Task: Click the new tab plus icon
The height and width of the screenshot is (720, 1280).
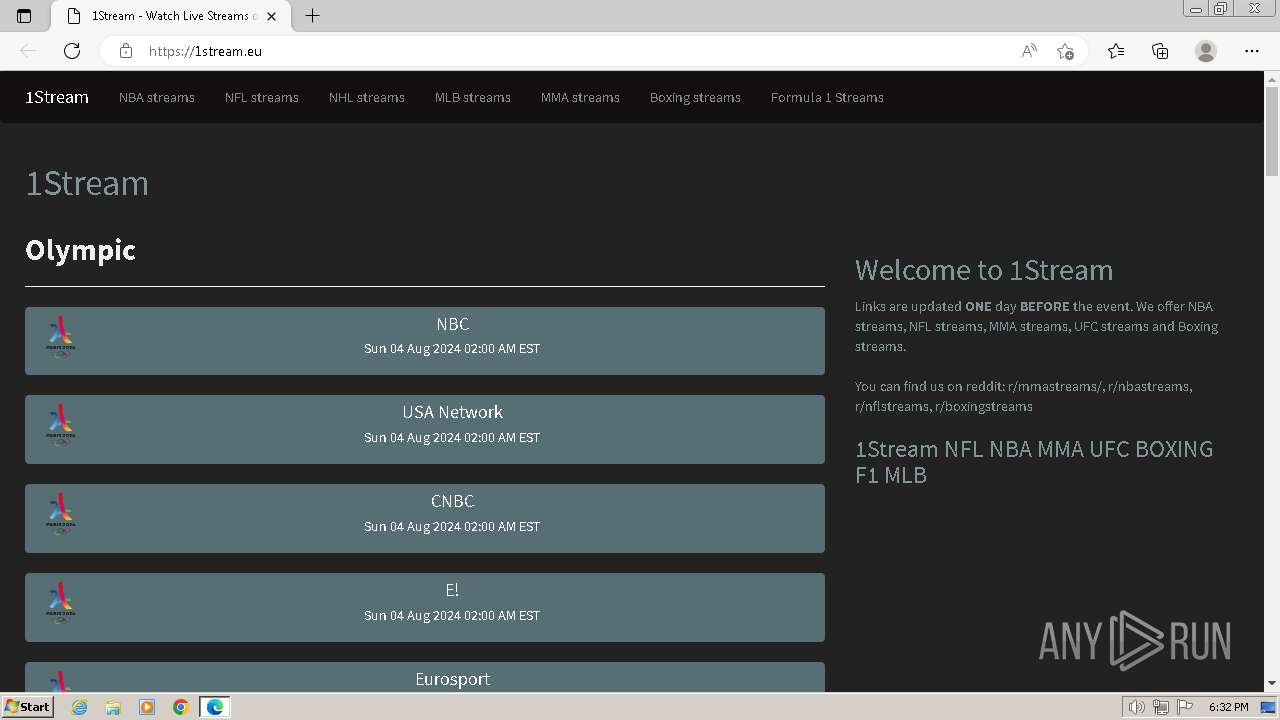Action: (x=312, y=16)
